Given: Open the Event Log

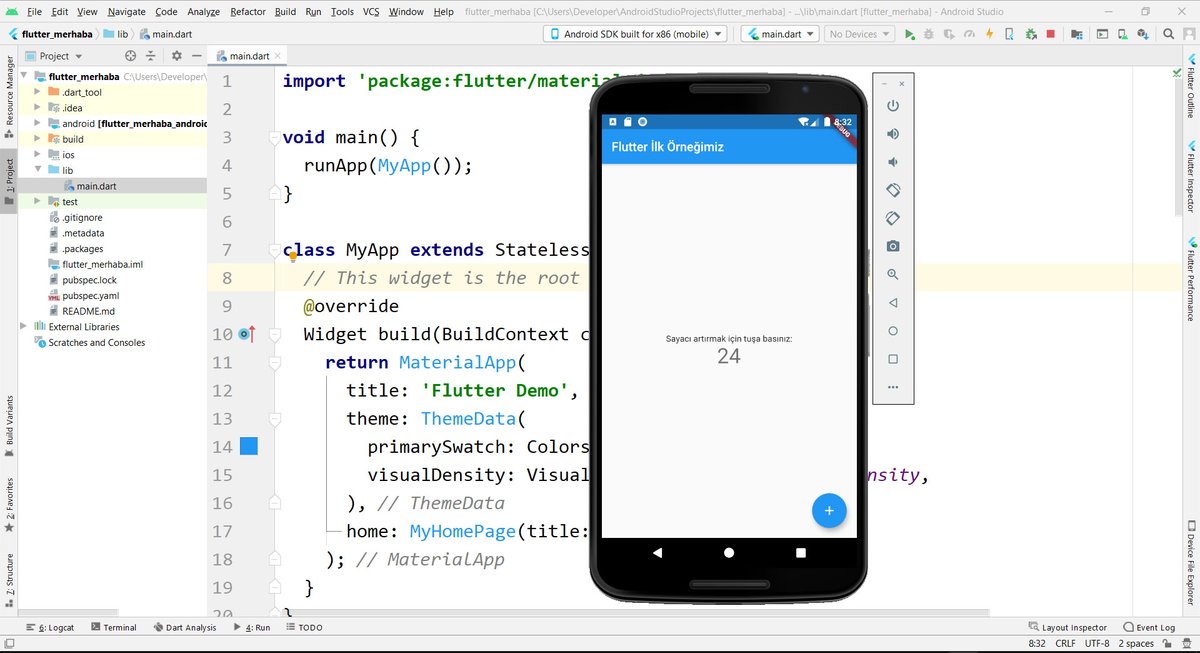Looking at the screenshot, I should coord(1148,628).
